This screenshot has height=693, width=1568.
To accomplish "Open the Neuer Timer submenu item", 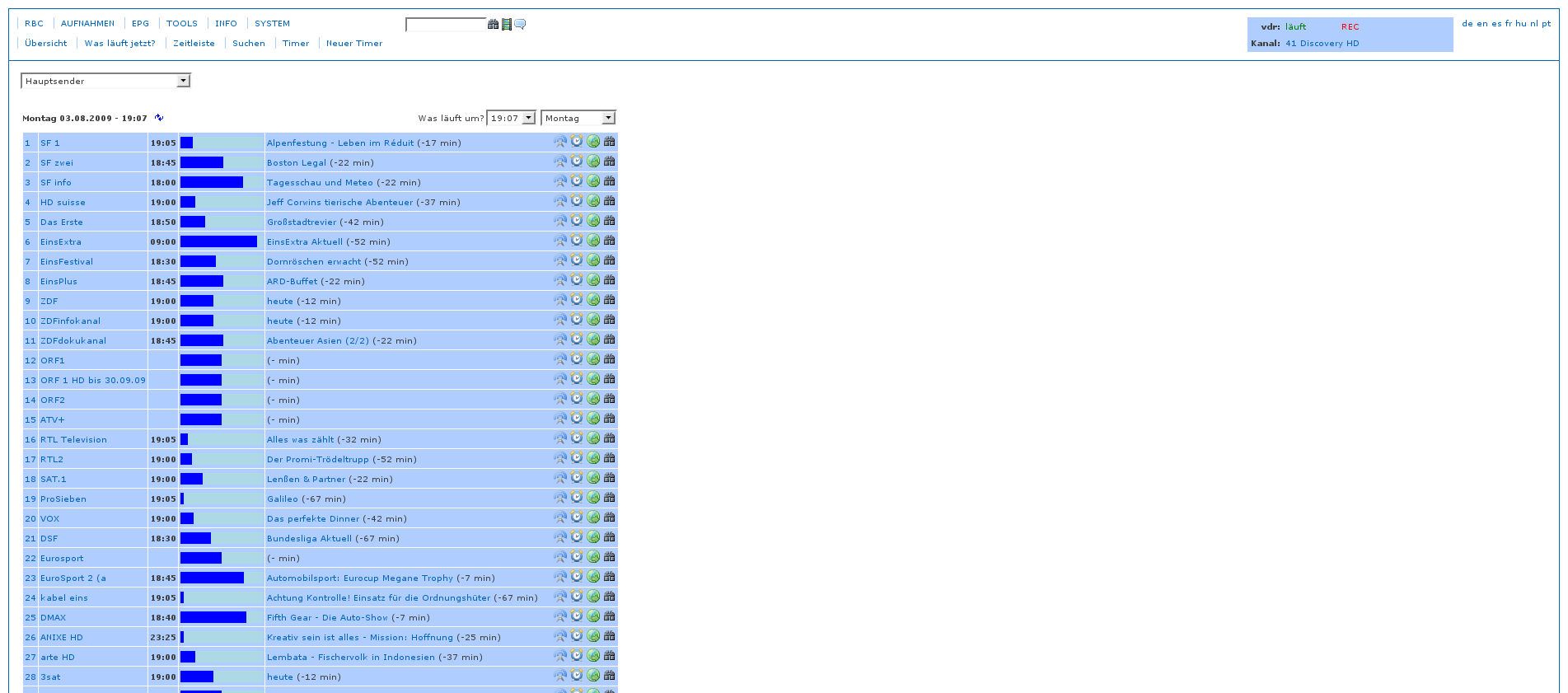I will tap(354, 44).
